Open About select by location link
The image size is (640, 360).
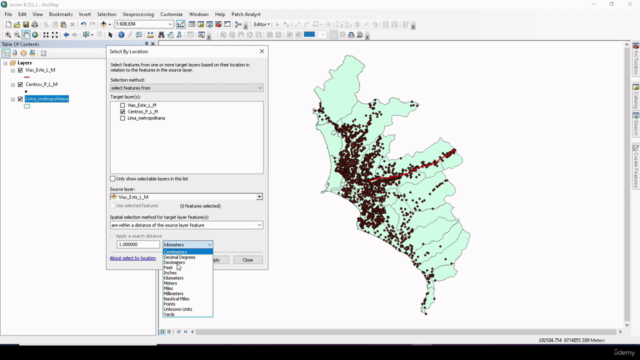pos(133,258)
